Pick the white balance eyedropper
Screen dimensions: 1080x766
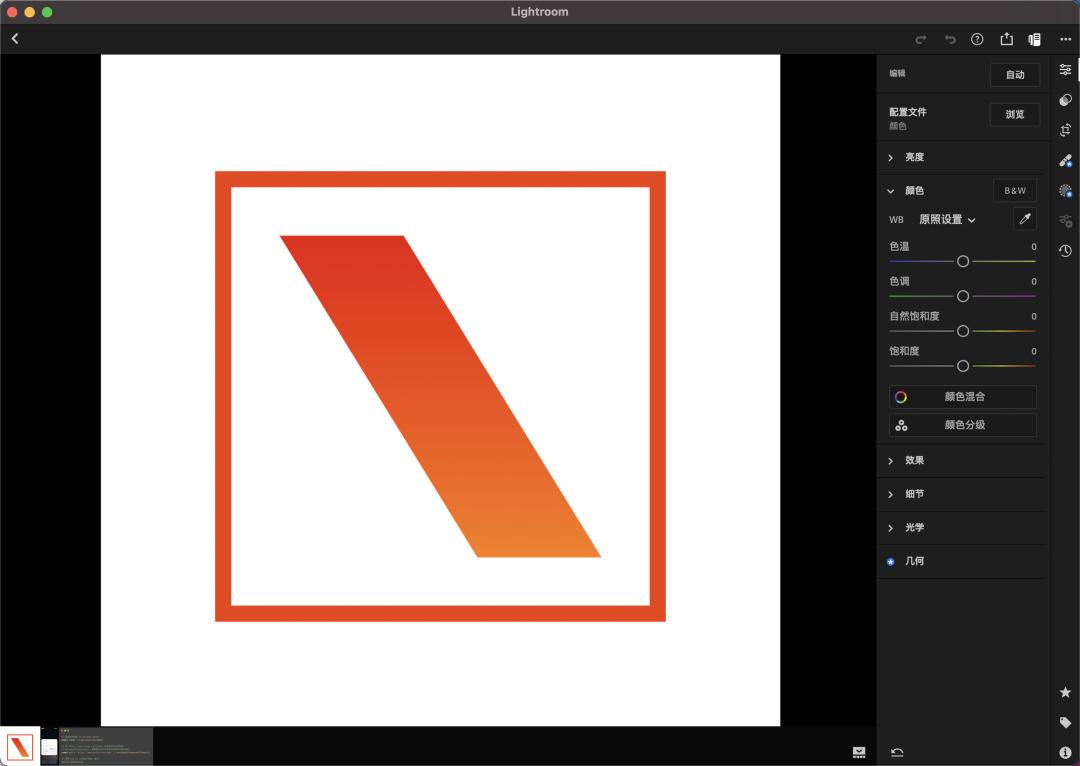(x=1024, y=219)
